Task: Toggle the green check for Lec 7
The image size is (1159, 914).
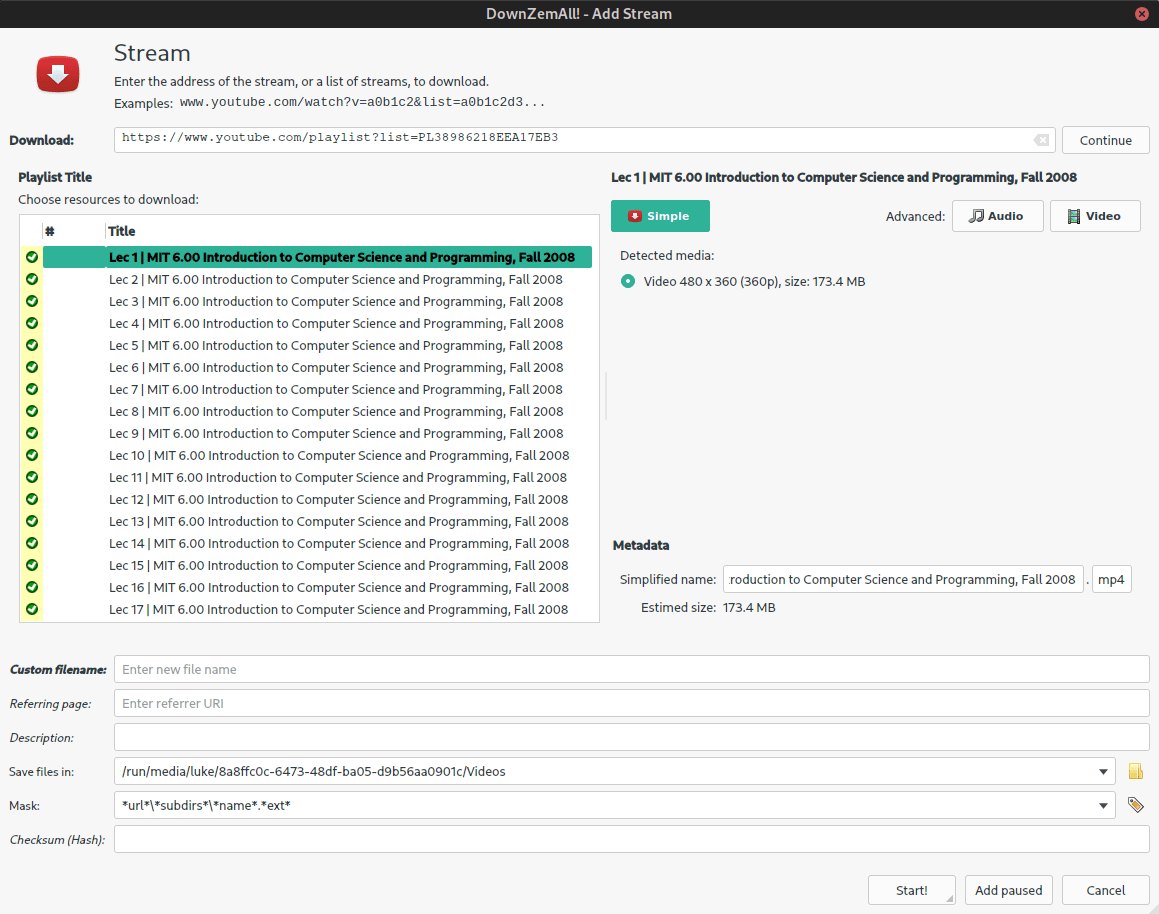Action: click(32, 389)
